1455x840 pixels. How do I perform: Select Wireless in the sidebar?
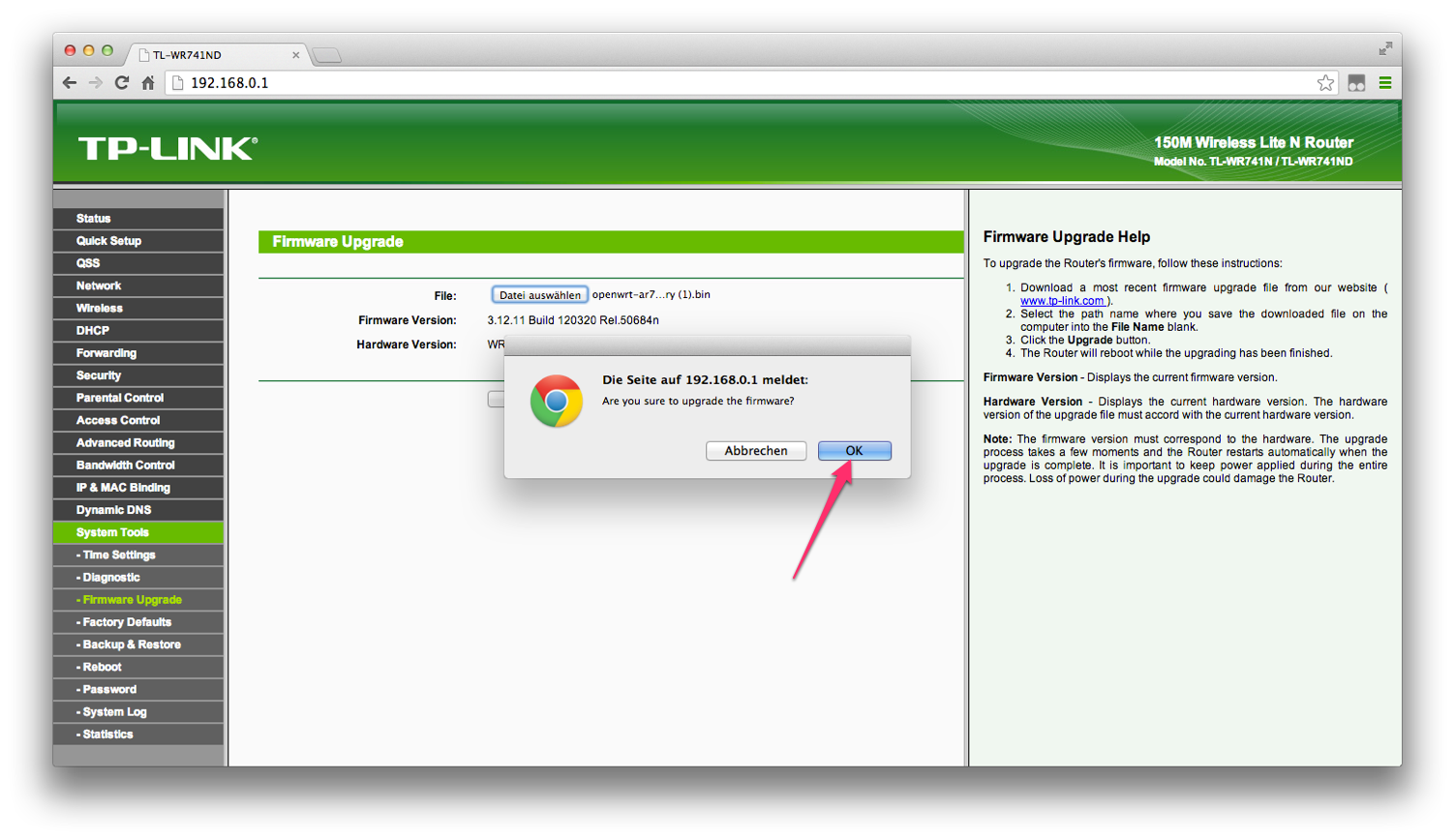point(100,309)
